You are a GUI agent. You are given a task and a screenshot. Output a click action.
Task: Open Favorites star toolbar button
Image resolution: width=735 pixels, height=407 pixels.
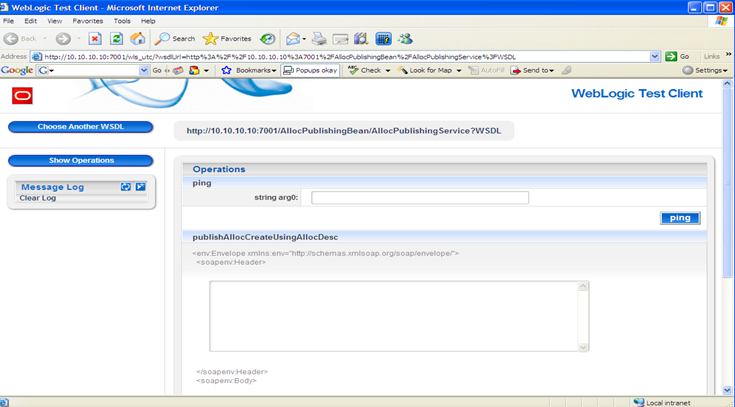(227, 39)
